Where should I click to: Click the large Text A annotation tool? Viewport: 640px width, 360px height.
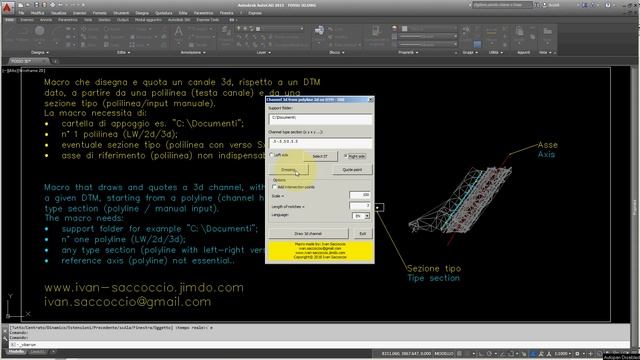(179, 32)
